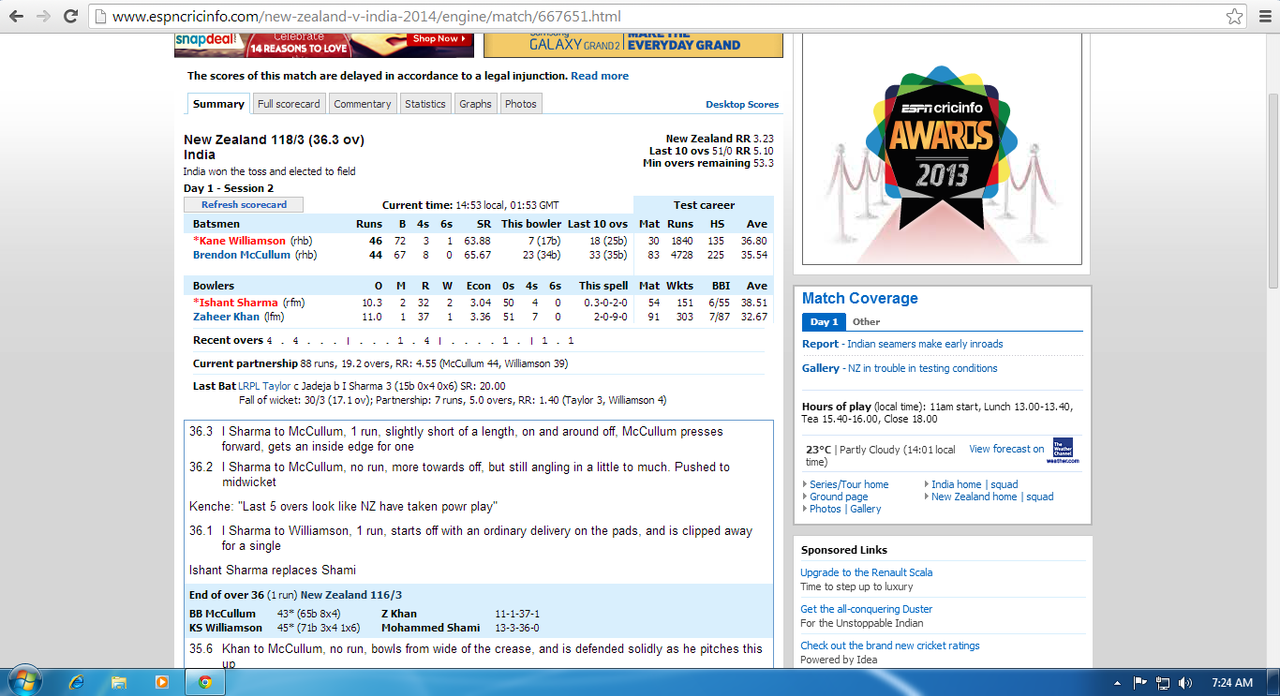1280x696 pixels.
Task: Open the New Zealand home link
Action: click(x=974, y=497)
